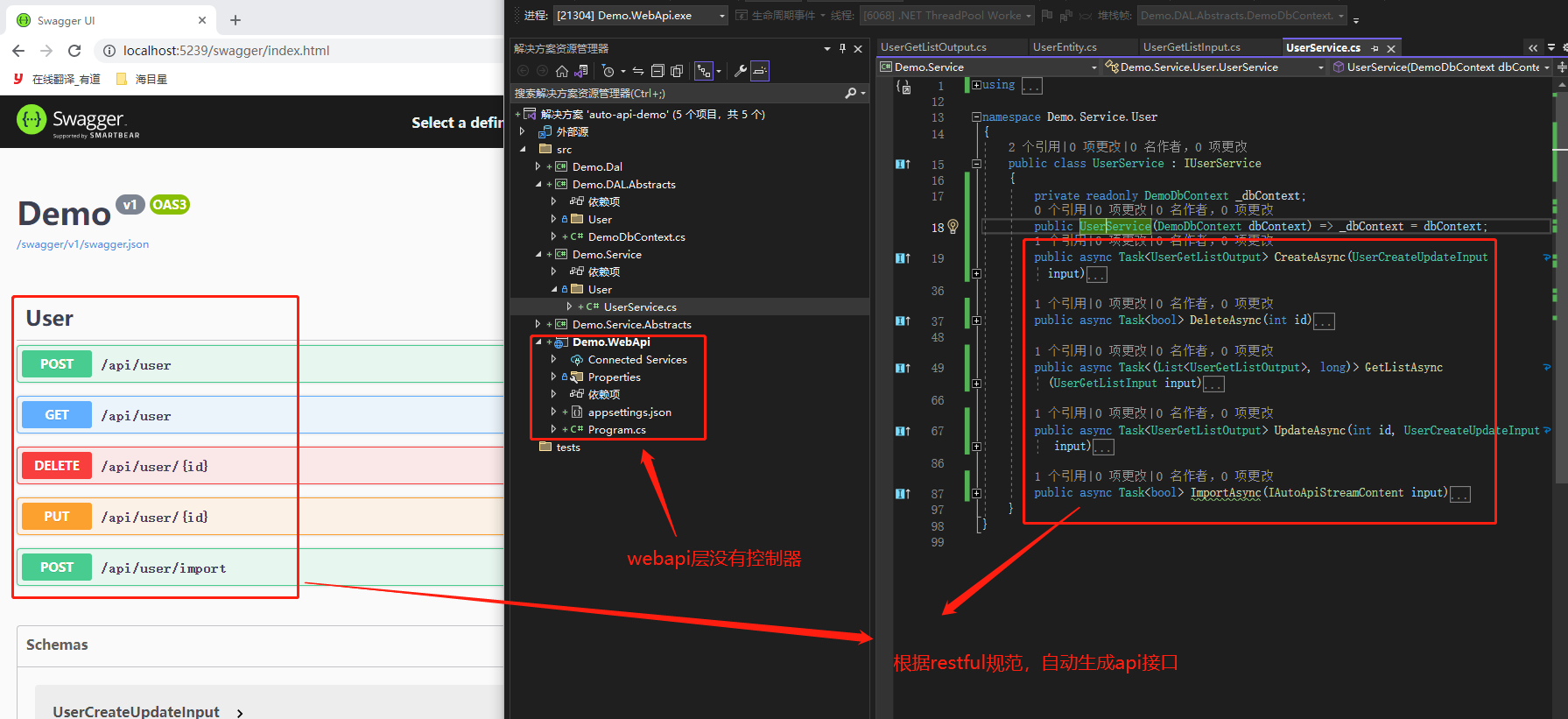Select UserService.cs file in Solution Explorer
This screenshot has width=1568, height=719.
point(640,307)
